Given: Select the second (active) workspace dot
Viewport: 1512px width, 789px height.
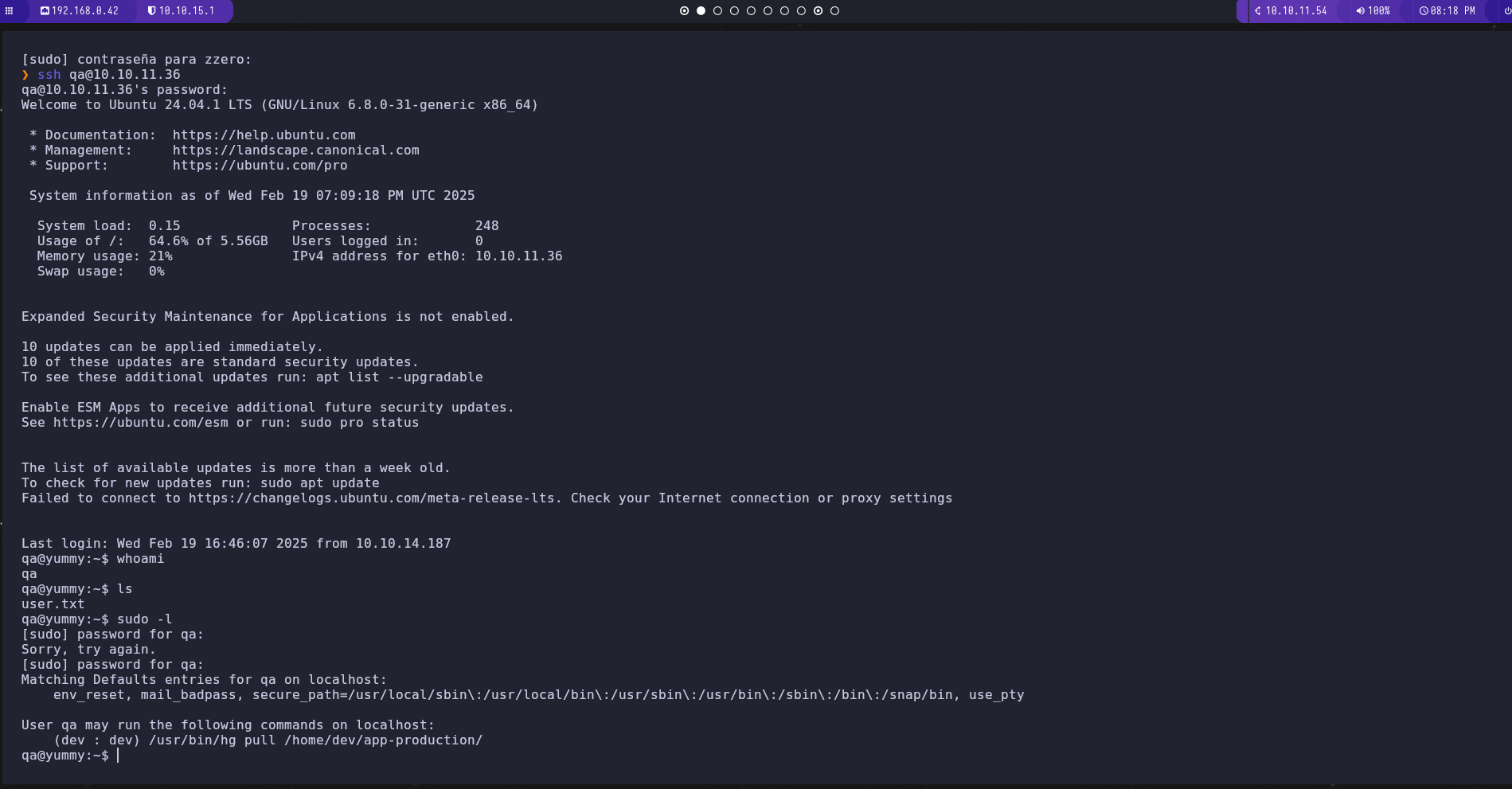Looking at the screenshot, I should [x=701, y=11].
